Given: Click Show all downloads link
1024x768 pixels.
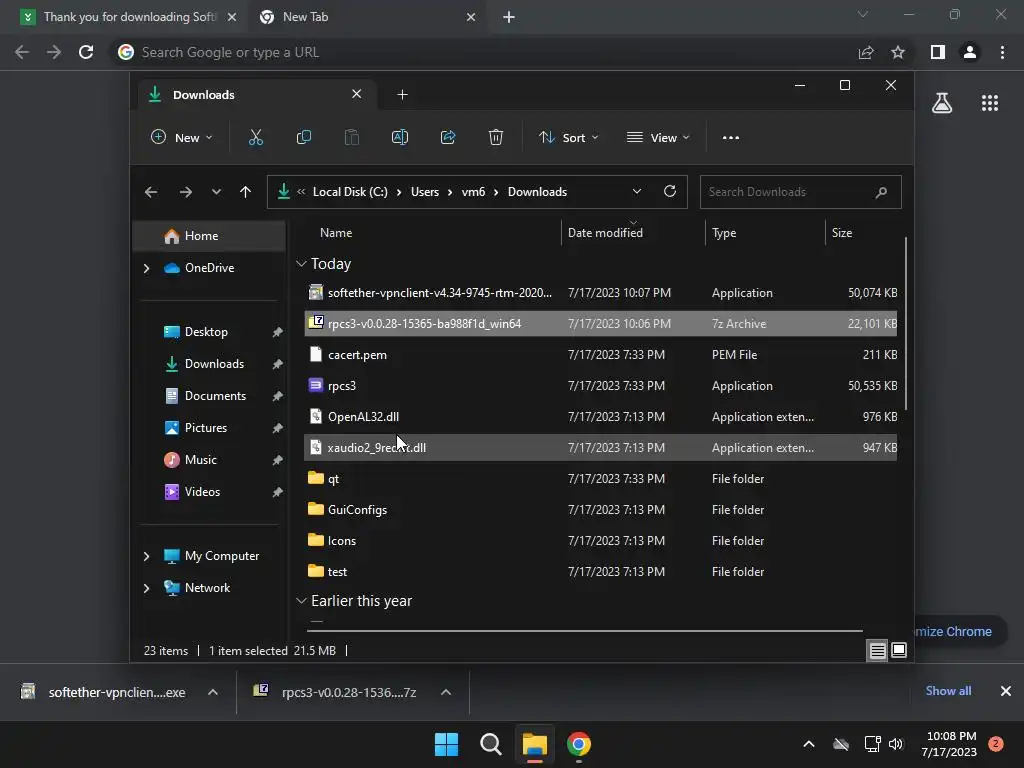Looking at the screenshot, I should coord(948,691).
